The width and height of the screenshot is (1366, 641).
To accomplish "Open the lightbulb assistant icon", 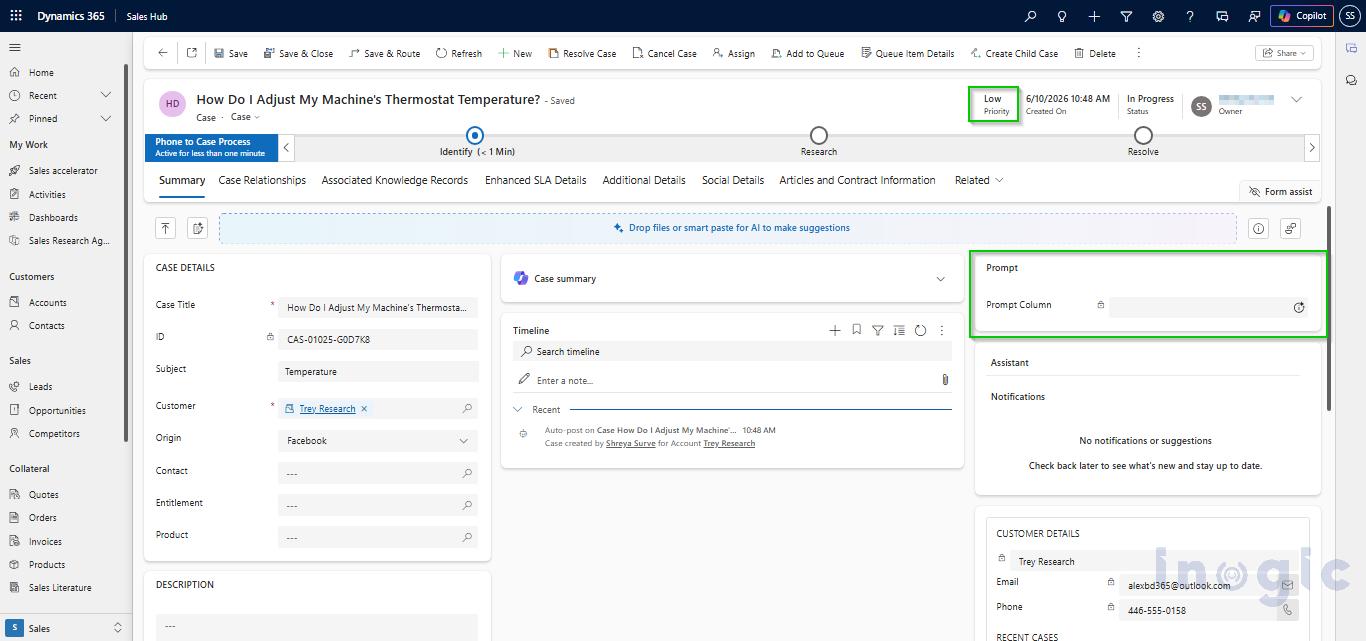I will pyautogui.click(x=1062, y=16).
